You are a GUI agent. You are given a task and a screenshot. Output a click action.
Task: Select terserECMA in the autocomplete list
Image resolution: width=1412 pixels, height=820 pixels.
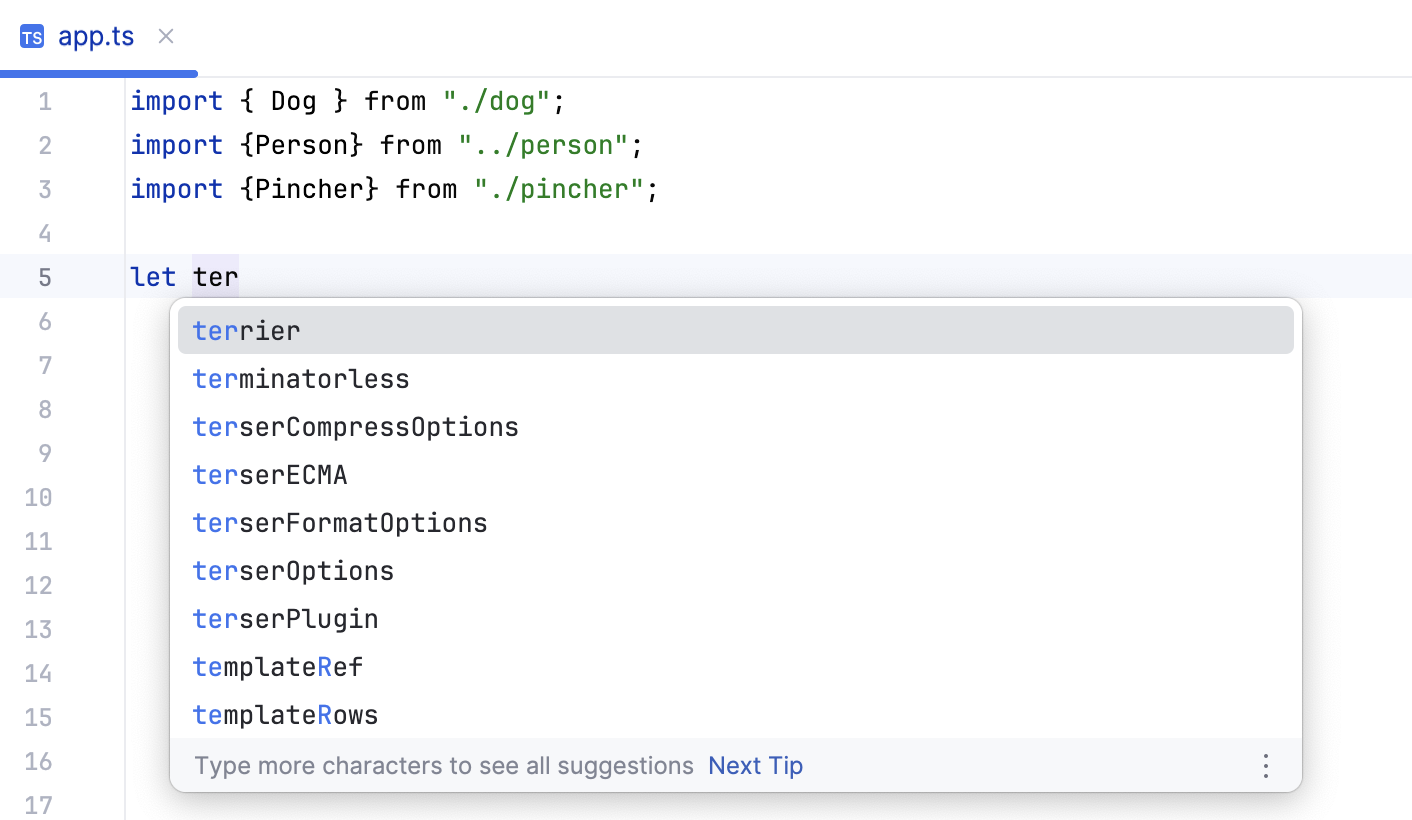pos(270,475)
